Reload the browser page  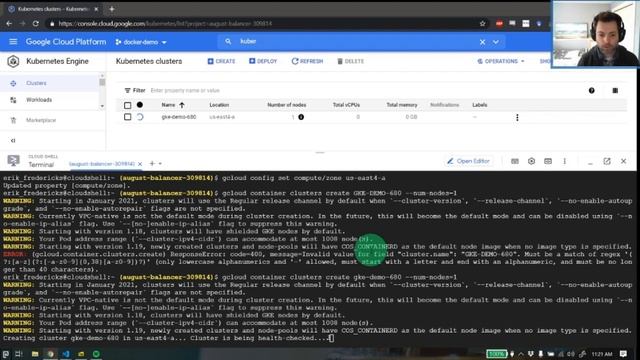[36, 24]
